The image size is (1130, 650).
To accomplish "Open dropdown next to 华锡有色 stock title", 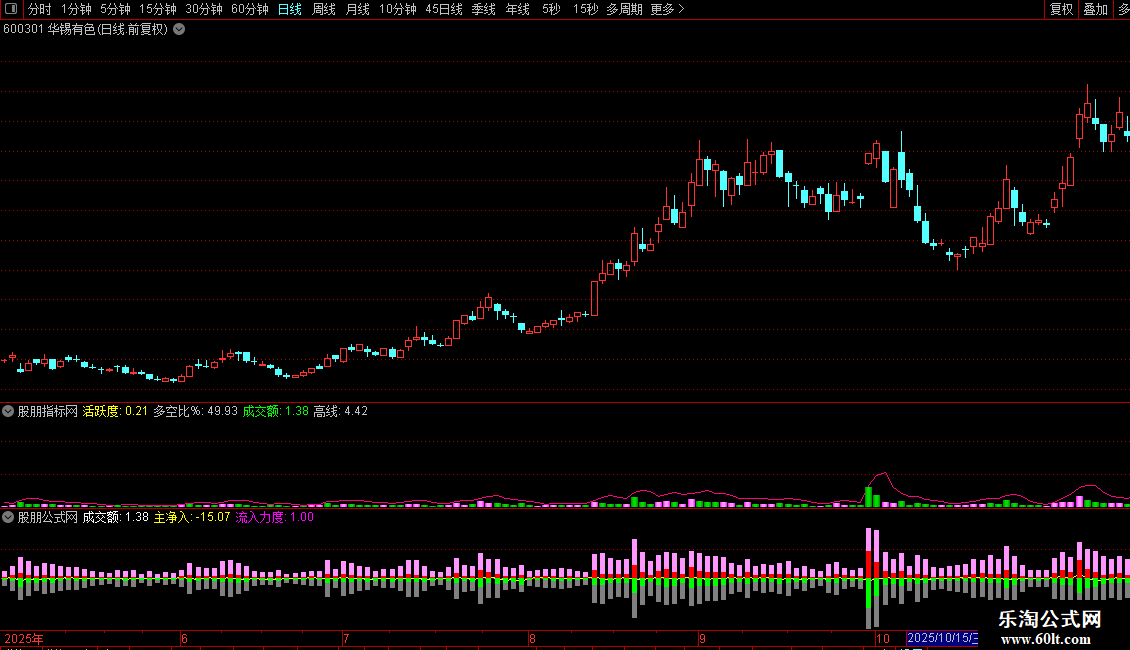I will coord(179,30).
